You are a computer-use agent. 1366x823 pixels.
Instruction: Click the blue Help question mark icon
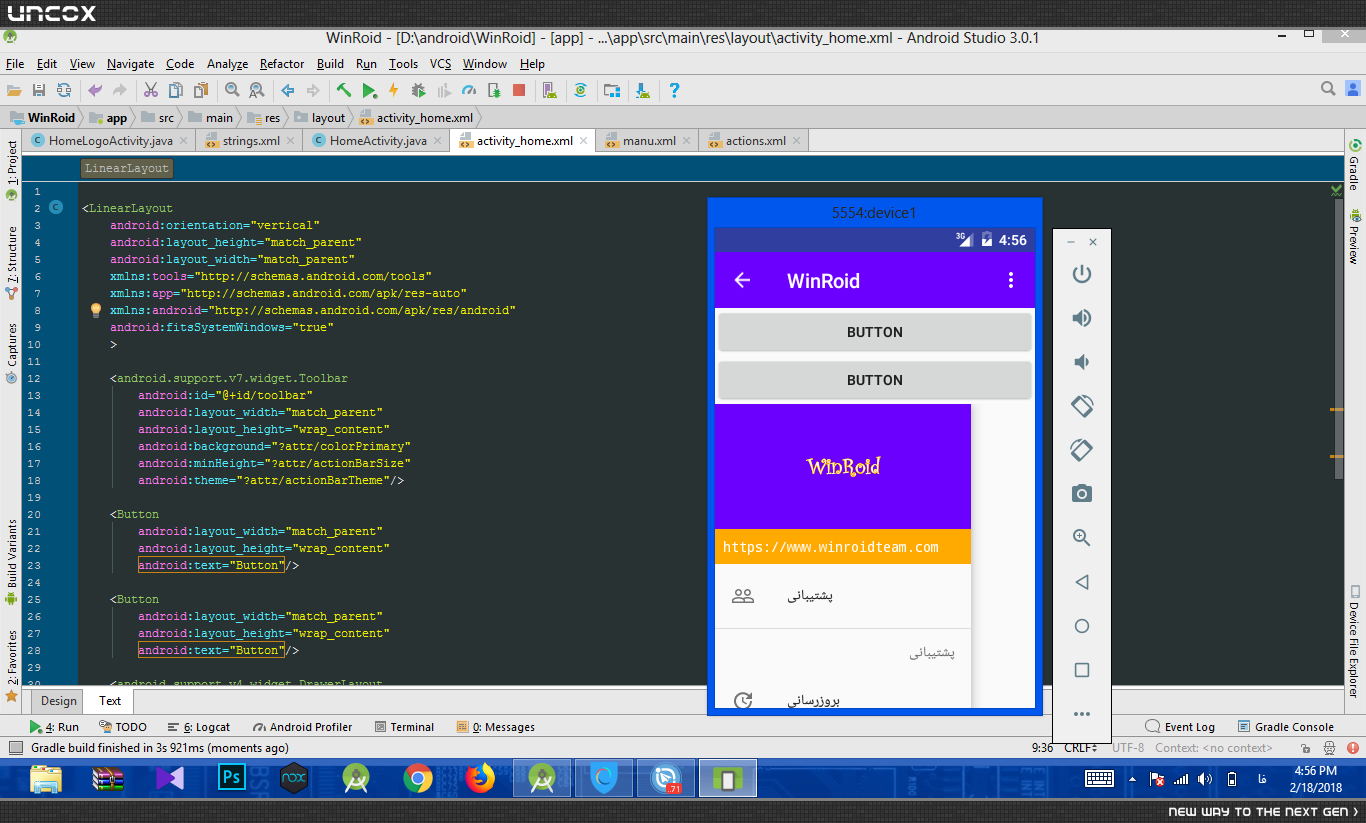674,90
